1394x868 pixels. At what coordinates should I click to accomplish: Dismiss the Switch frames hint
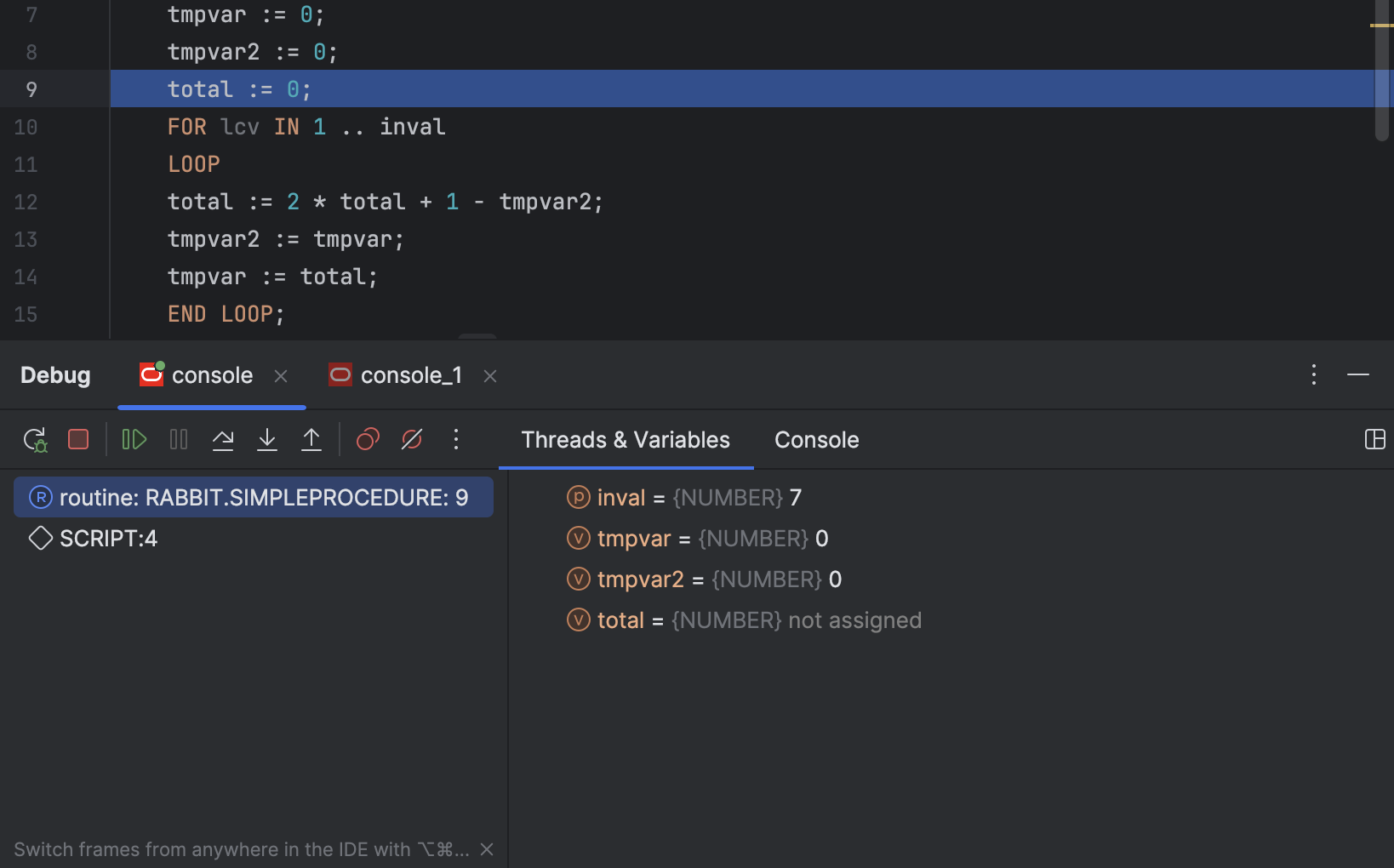487,849
